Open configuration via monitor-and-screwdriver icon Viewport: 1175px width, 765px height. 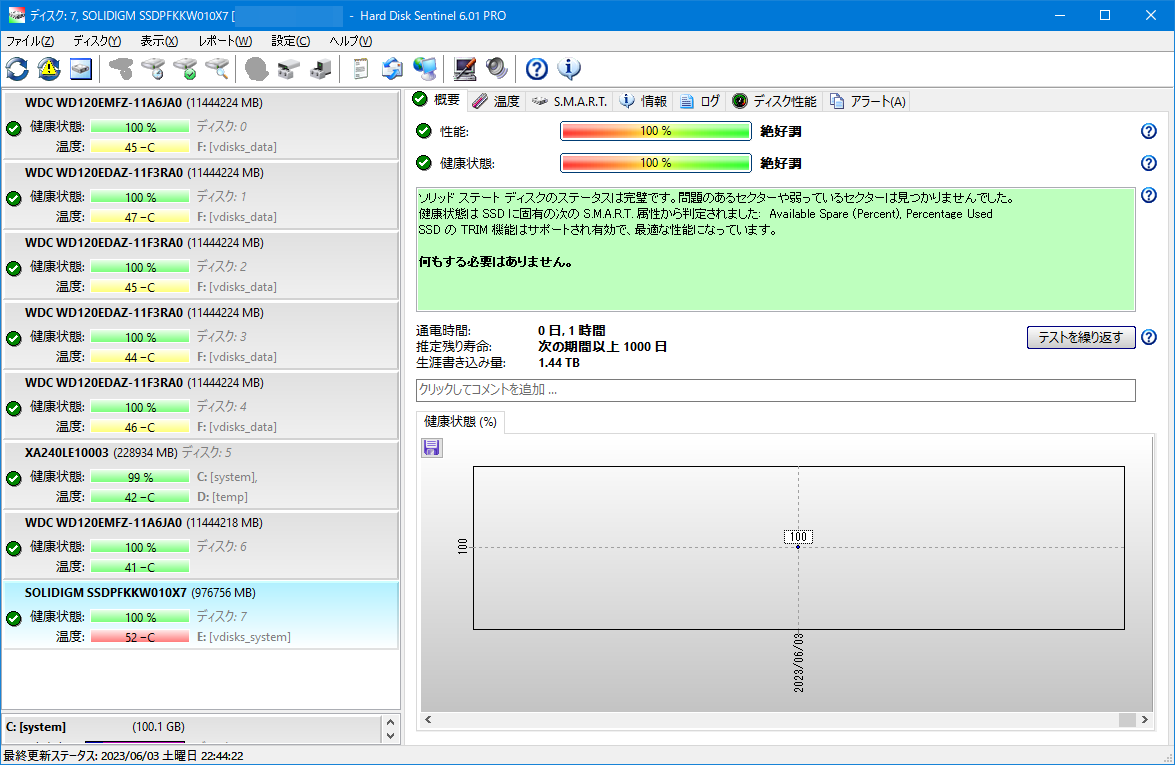465,69
